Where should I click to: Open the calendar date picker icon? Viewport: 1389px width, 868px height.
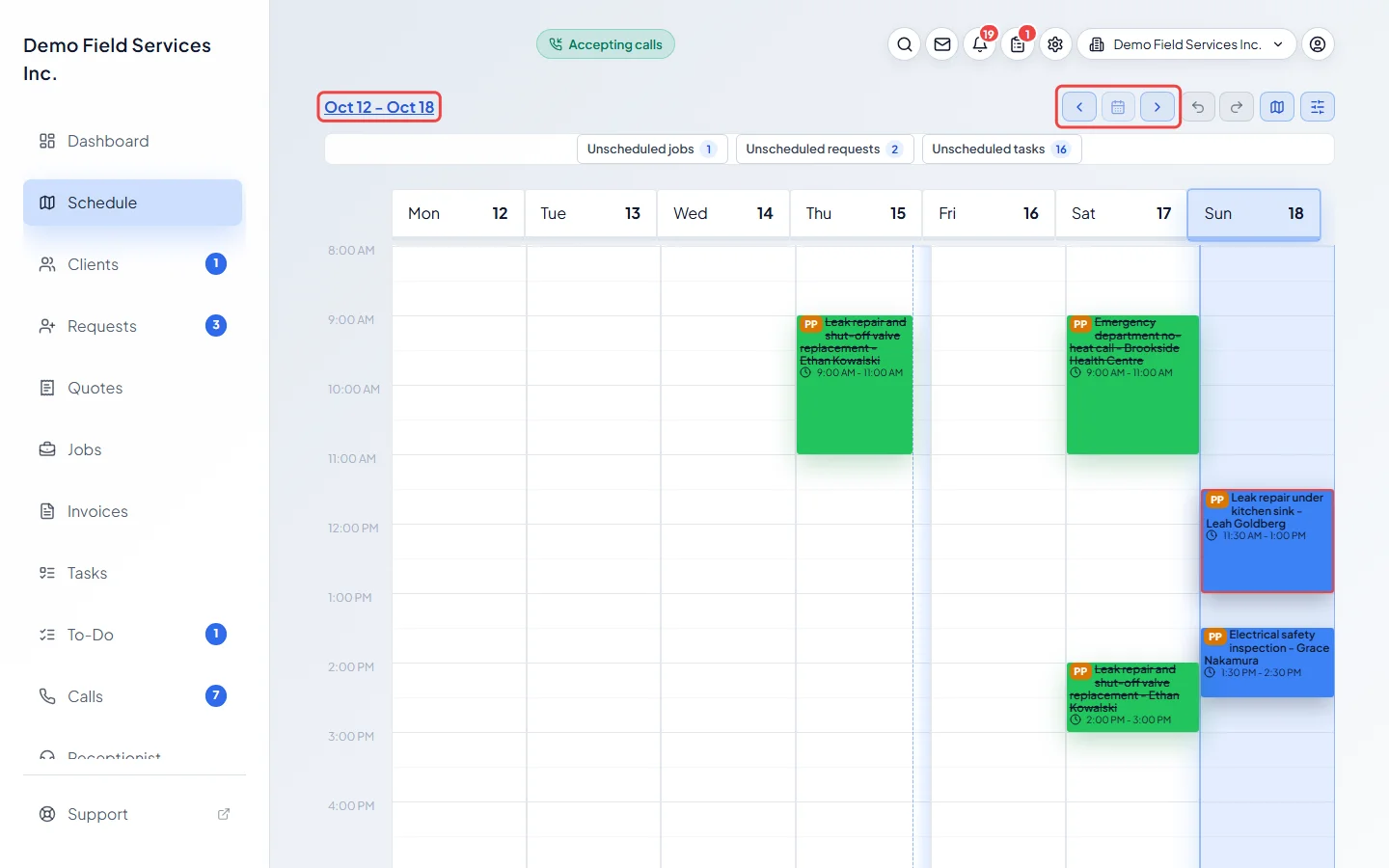pos(1118,107)
